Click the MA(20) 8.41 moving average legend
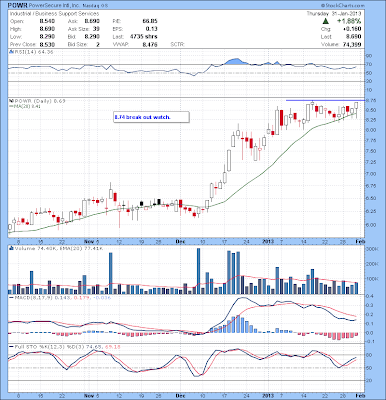This screenshot has width=386, height=400. [25, 106]
